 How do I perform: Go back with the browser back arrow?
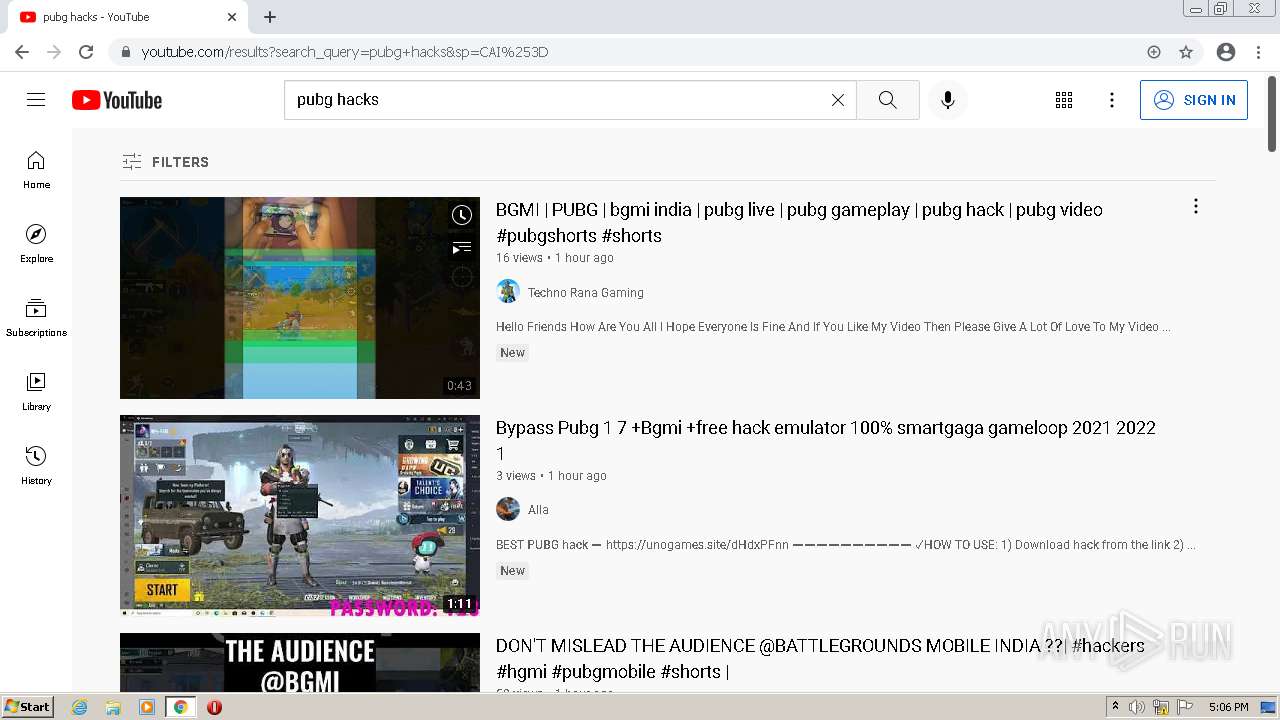point(22,52)
